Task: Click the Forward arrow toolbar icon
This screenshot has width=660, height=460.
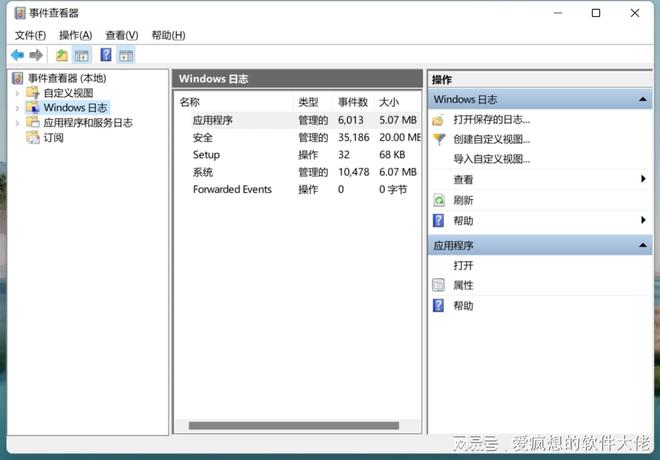Action: [x=36, y=55]
